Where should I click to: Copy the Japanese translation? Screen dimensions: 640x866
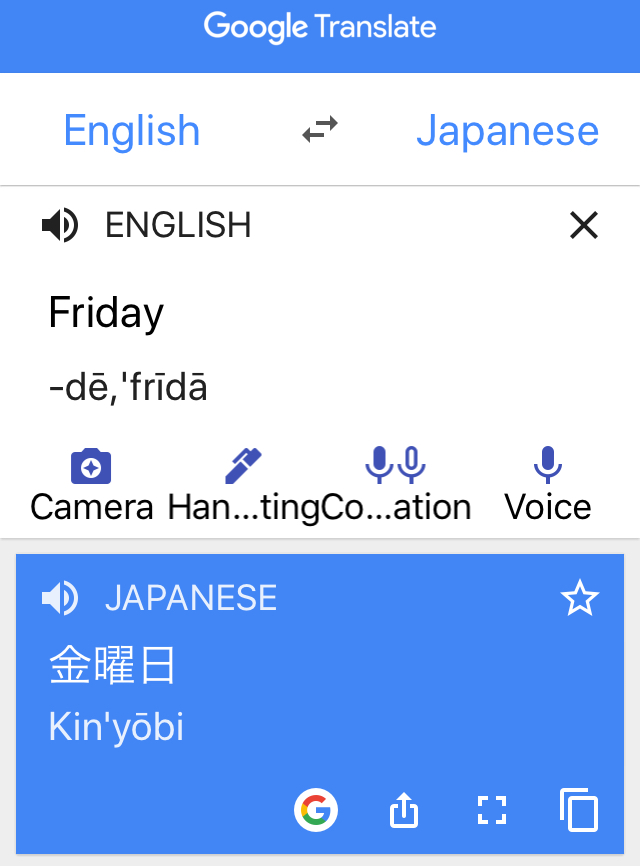[x=579, y=810]
